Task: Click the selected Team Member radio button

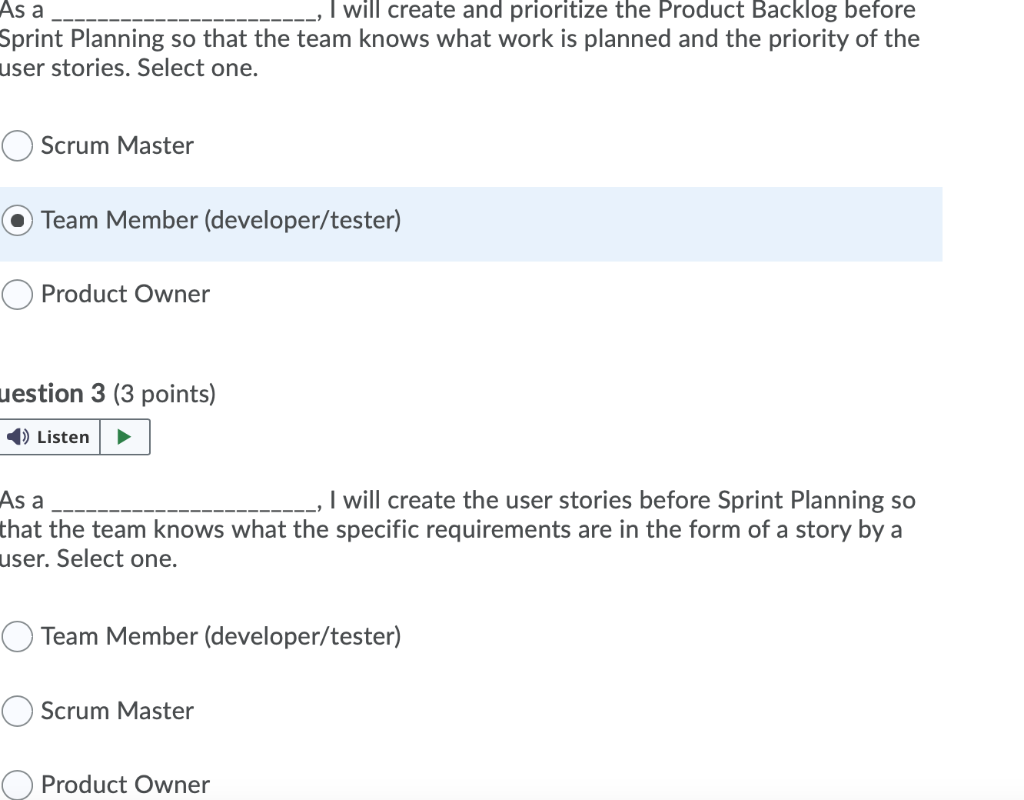Action: pyautogui.click(x=16, y=221)
